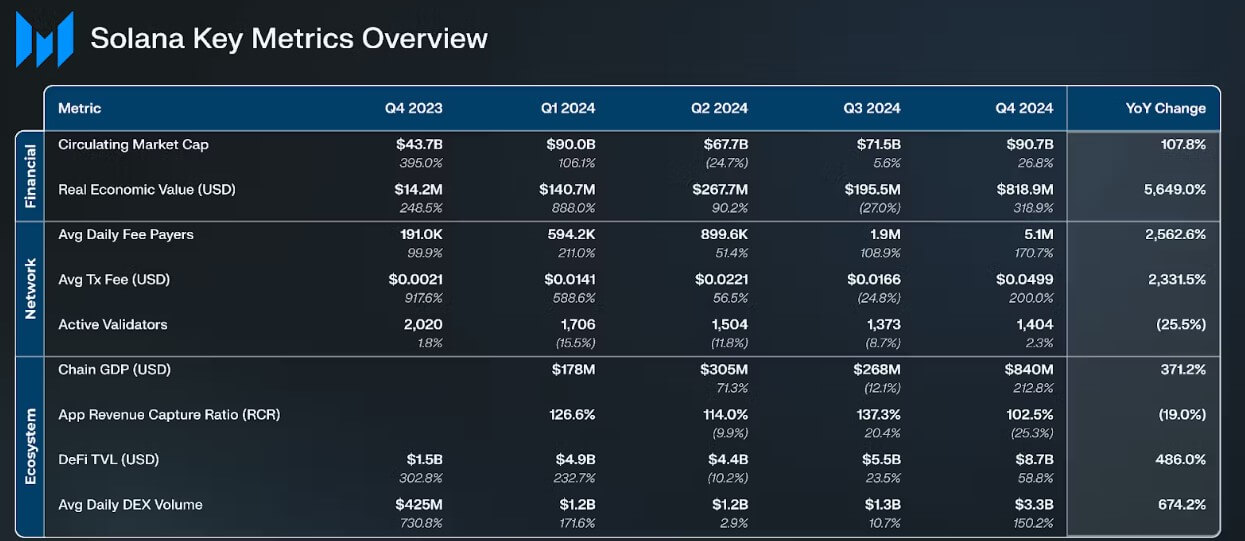Select the 5,649.0% YoY change value
This screenshot has width=1245, height=541.
pyautogui.click(x=1175, y=189)
